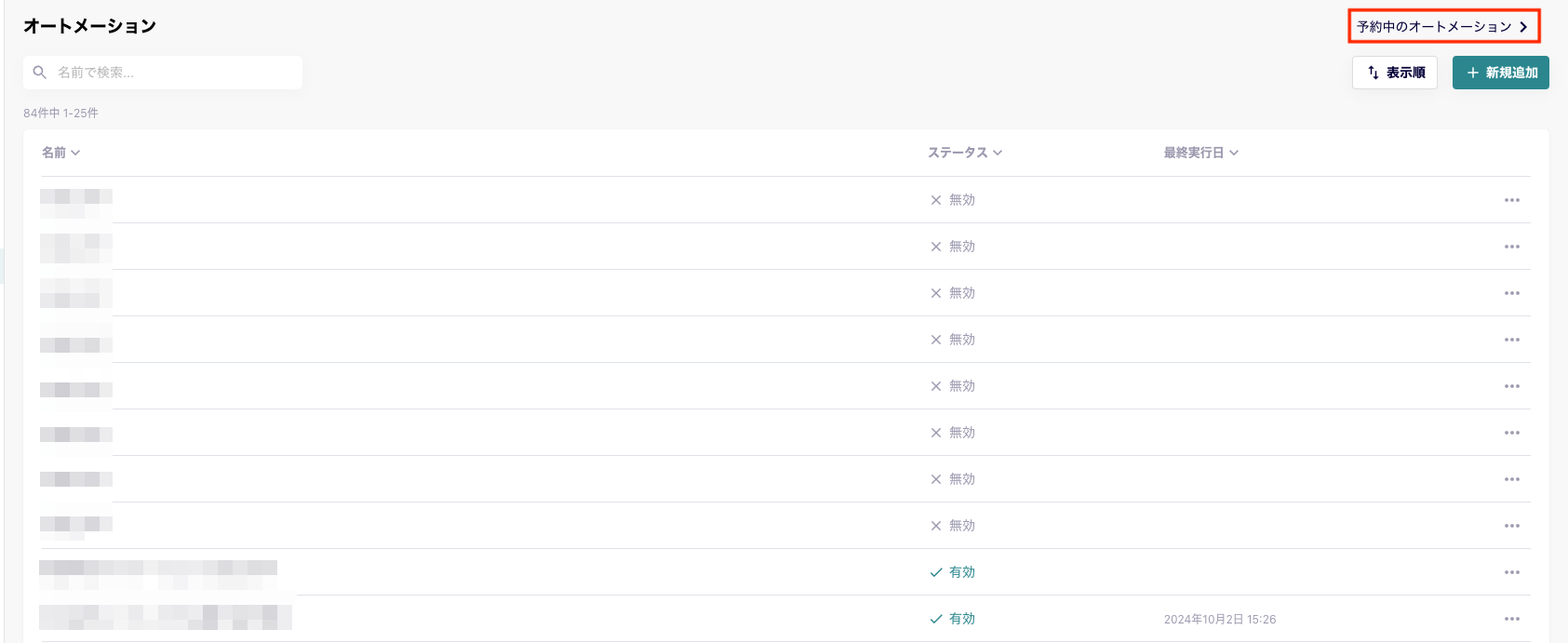Open the ellipsis menu for the 2024年10月2日 row

[1511, 619]
